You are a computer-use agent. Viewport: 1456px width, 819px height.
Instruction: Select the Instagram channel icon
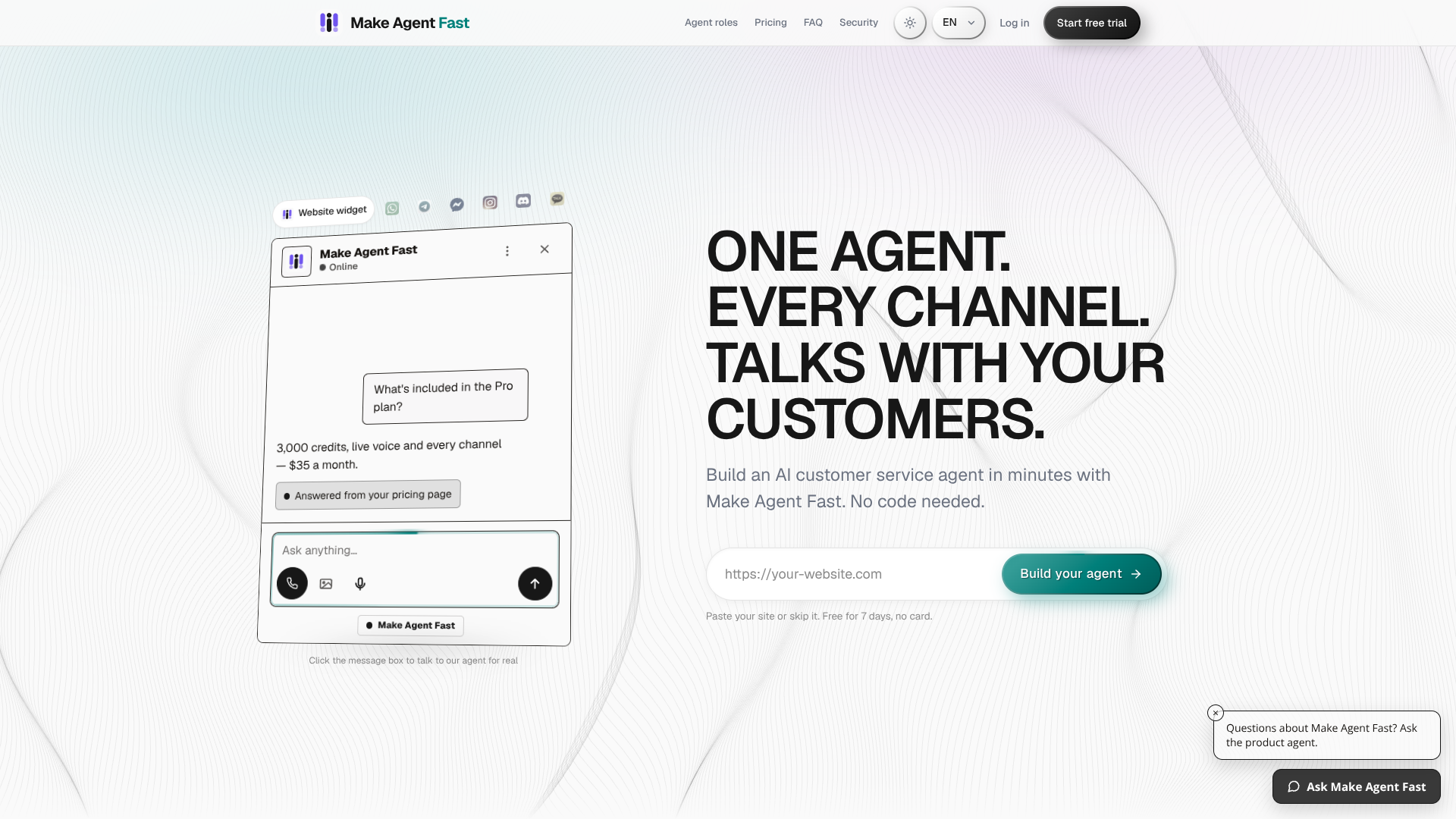[490, 202]
